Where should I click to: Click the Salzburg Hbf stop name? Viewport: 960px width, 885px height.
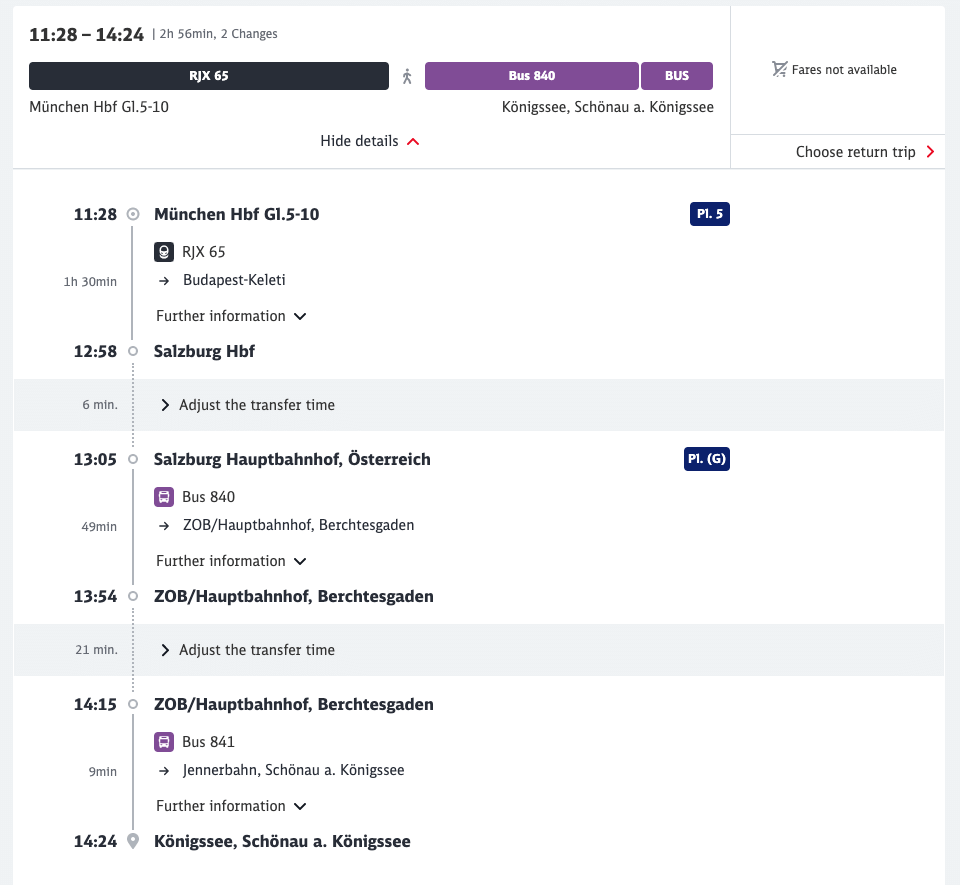tap(204, 352)
